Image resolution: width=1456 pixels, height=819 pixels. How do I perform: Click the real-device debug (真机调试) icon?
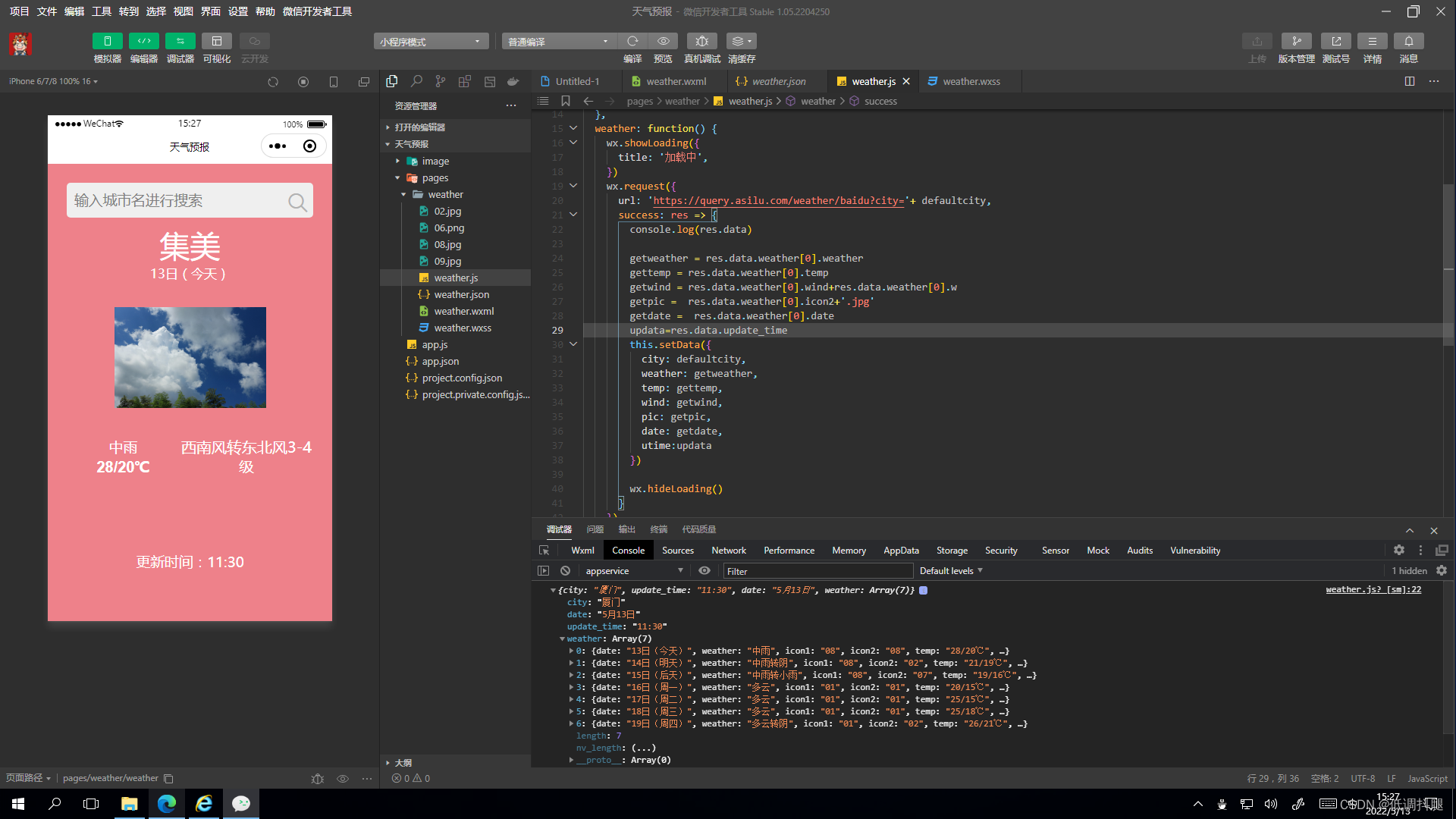701,41
